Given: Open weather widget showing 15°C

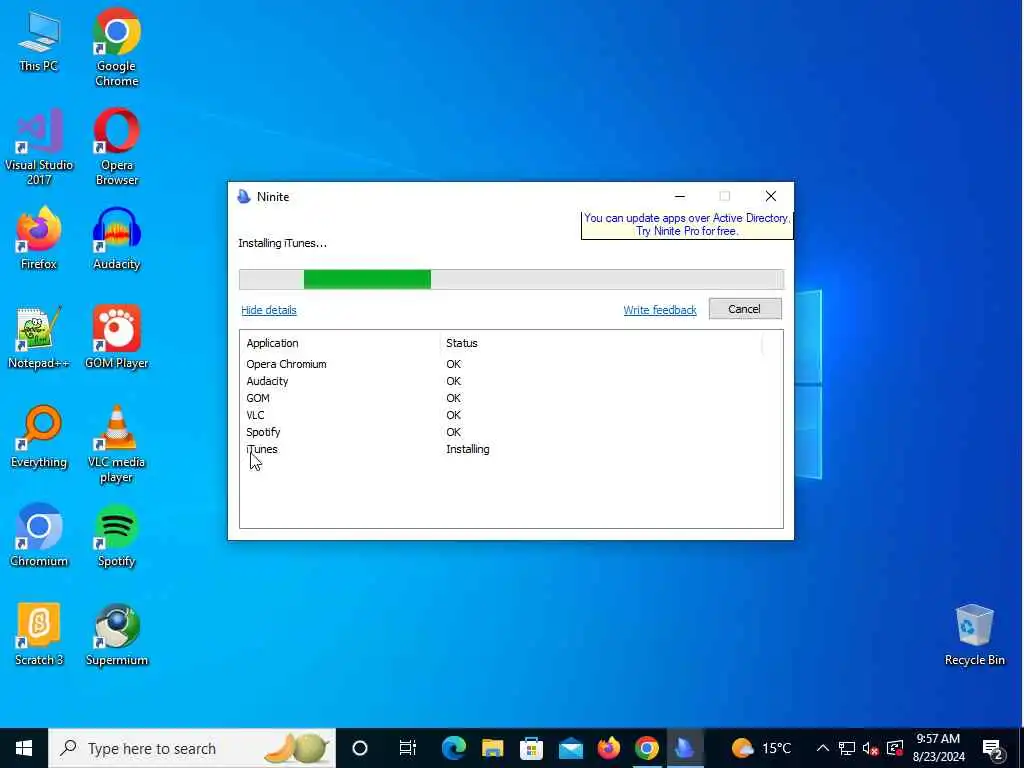Looking at the screenshot, I should (x=761, y=748).
